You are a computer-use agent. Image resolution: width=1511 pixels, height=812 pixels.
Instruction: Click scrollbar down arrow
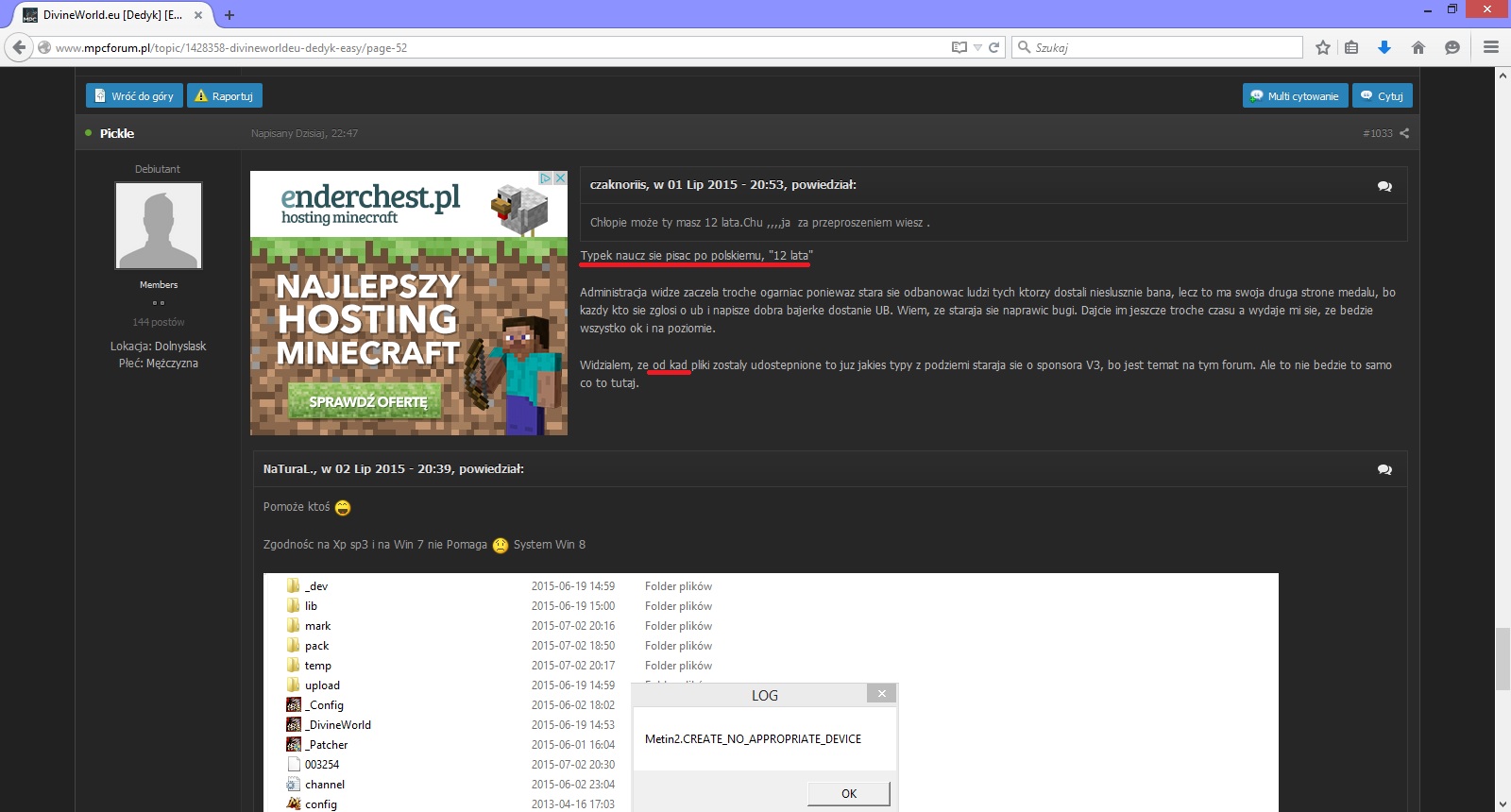coord(1503,804)
